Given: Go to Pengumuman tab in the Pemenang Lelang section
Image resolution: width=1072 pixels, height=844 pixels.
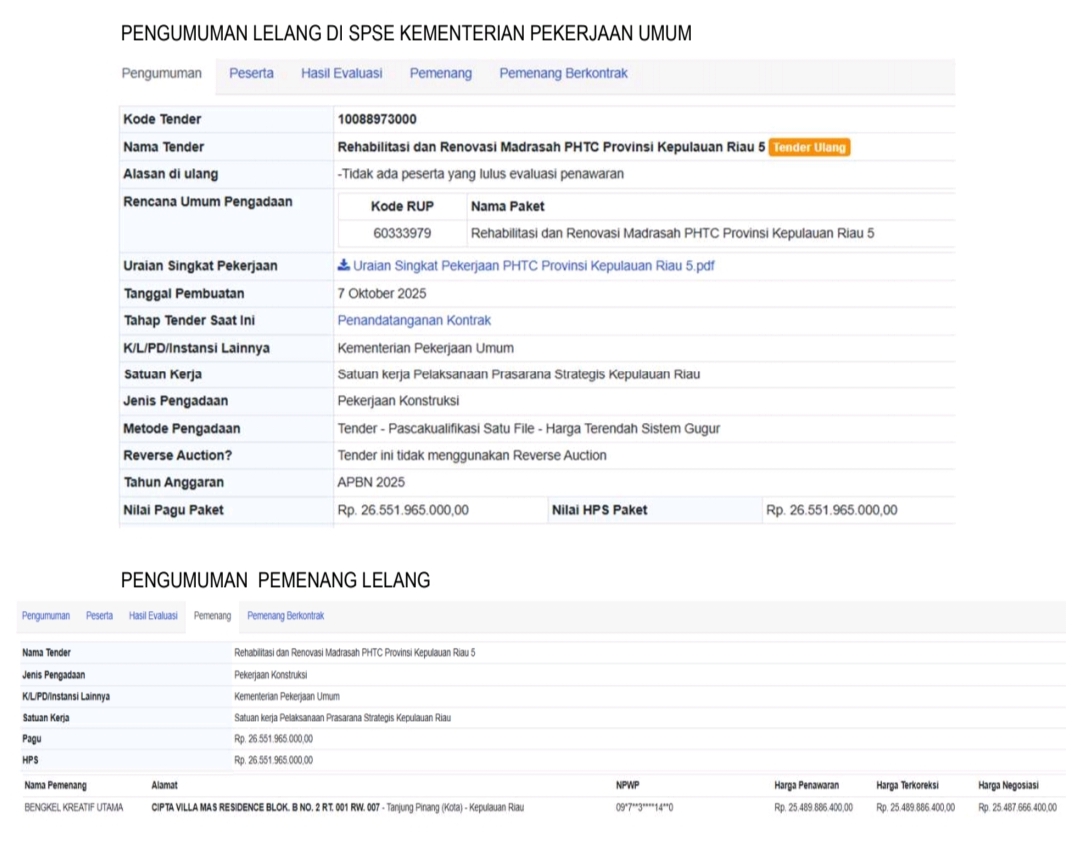Looking at the screenshot, I should tap(46, 616).
